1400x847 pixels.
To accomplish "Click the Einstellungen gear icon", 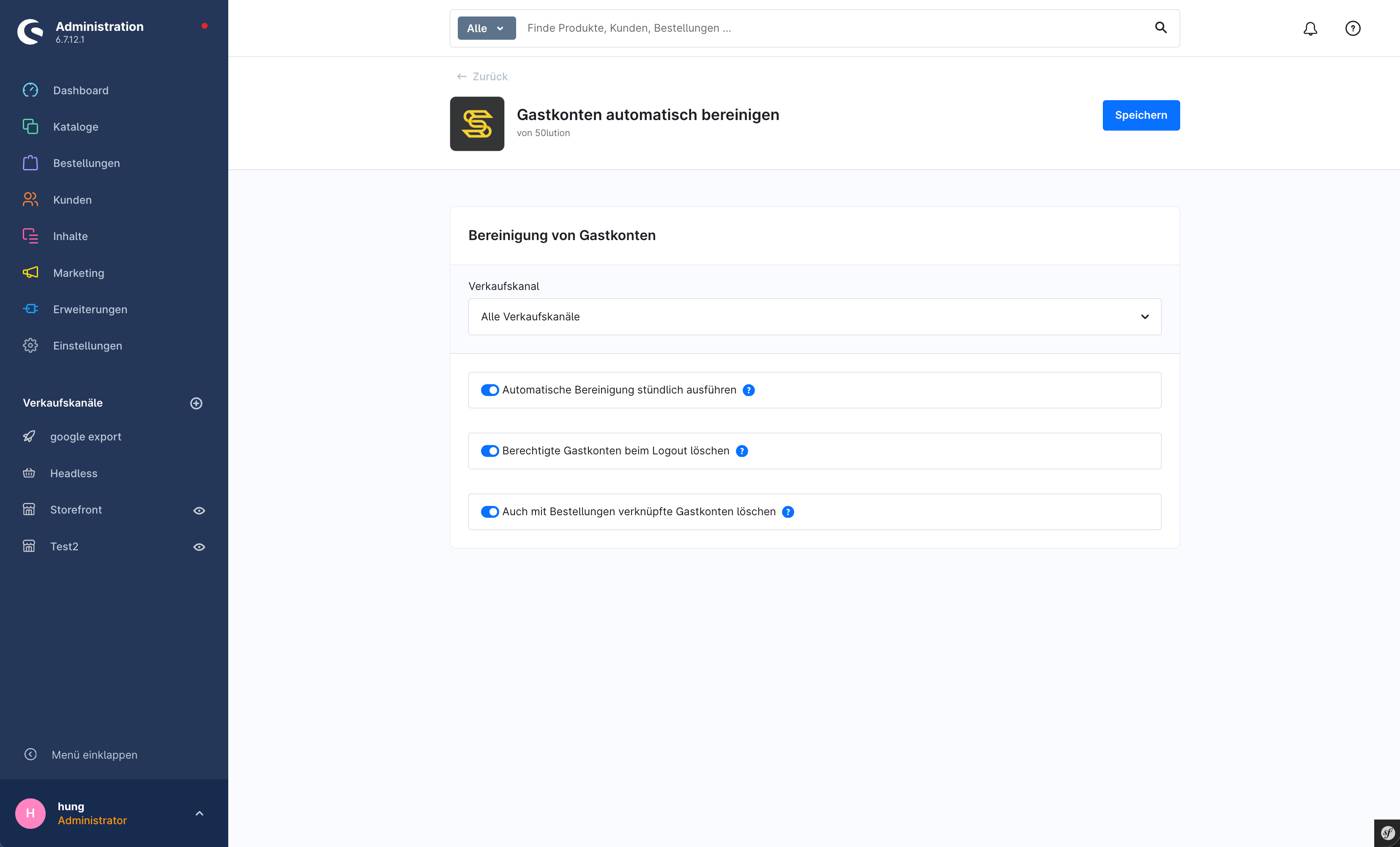I will click(x=30, y=345).
